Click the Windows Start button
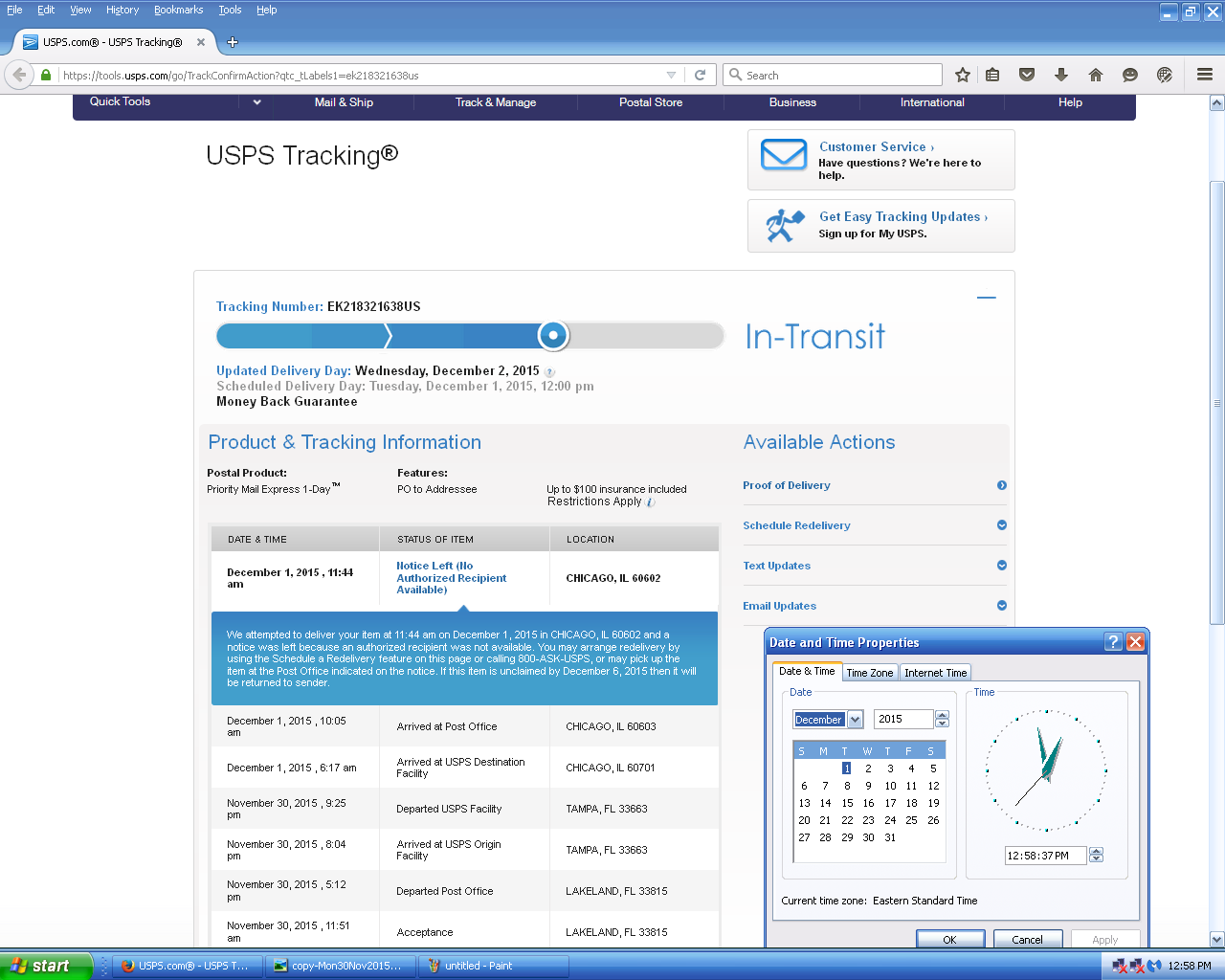Viewport: 1225px width, 980px height. [46, 966]
